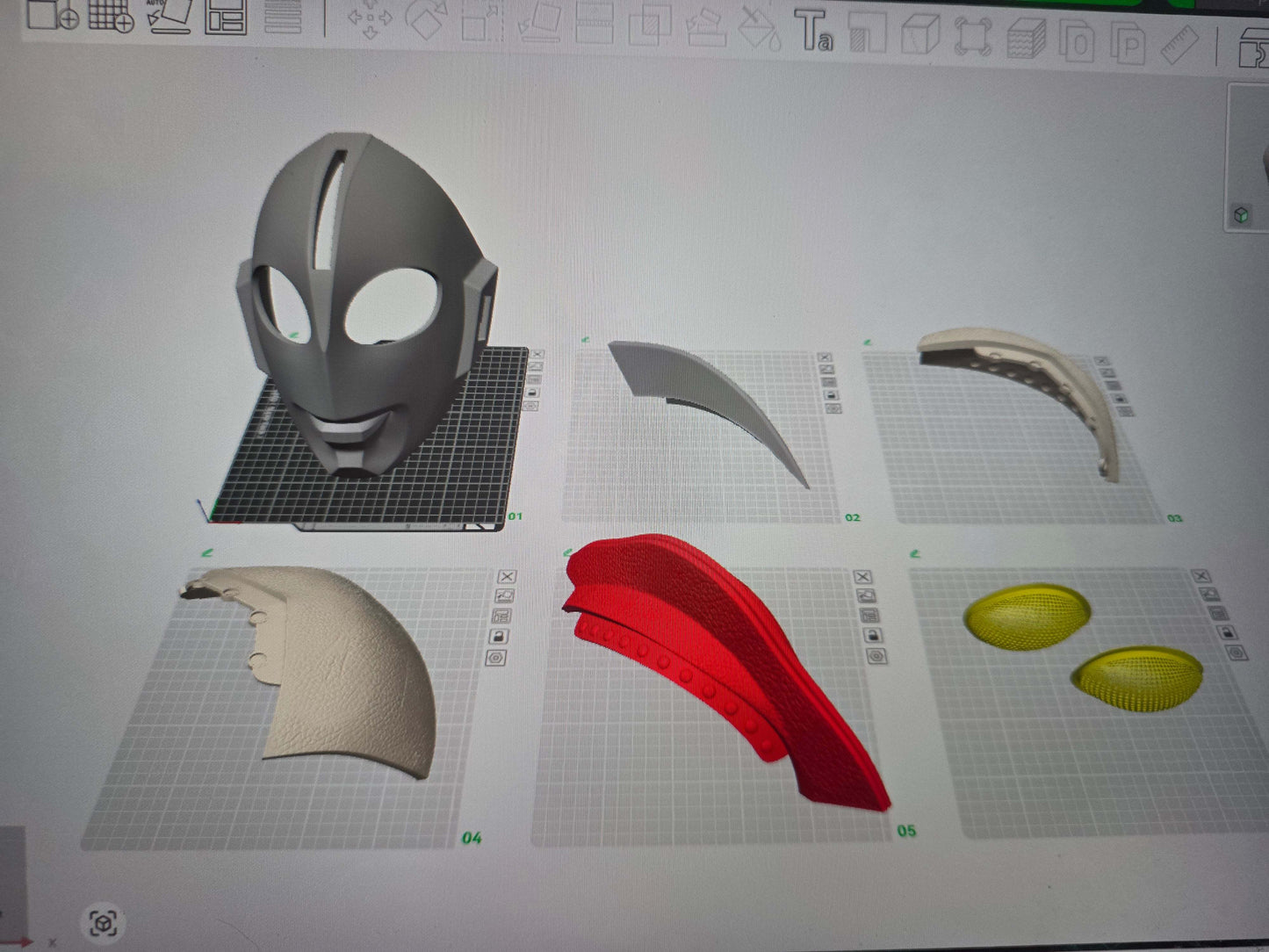Click the ruler Measure tool icon

1179,44
